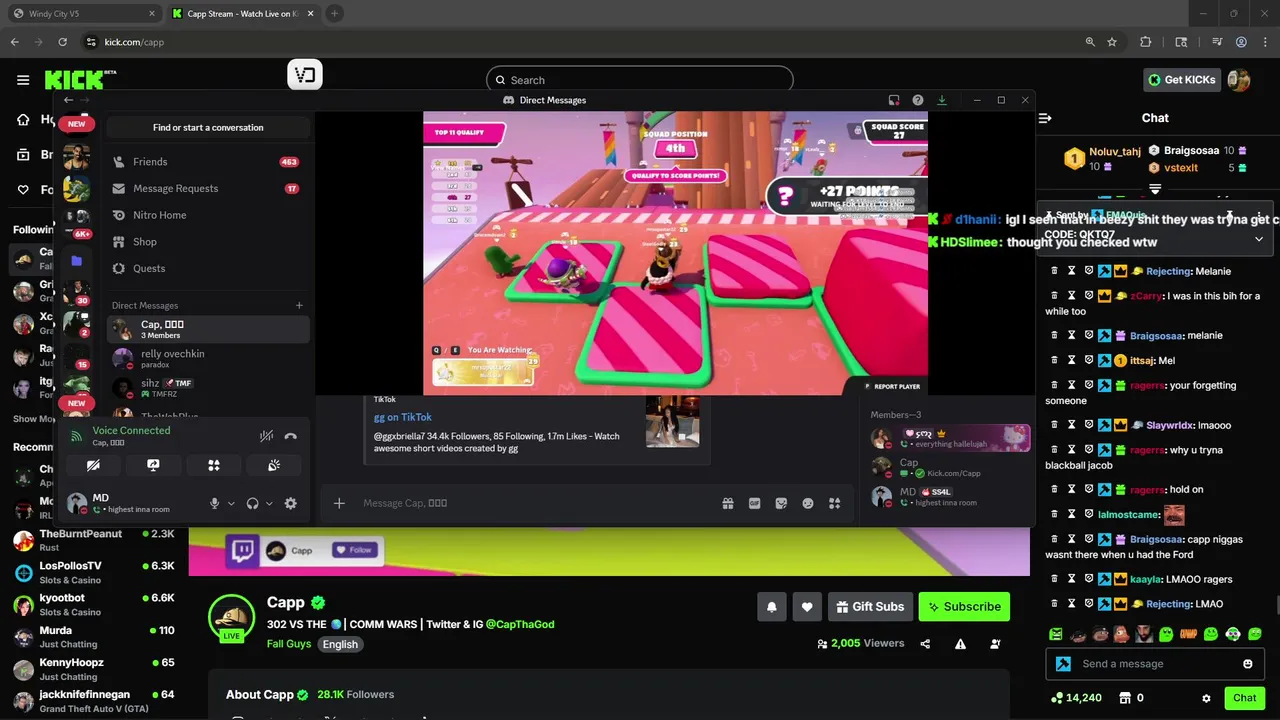Open Shop in Discord sidebar
Image resolution: width=1280 pixels, height=720 pixels.
(207, 241)
